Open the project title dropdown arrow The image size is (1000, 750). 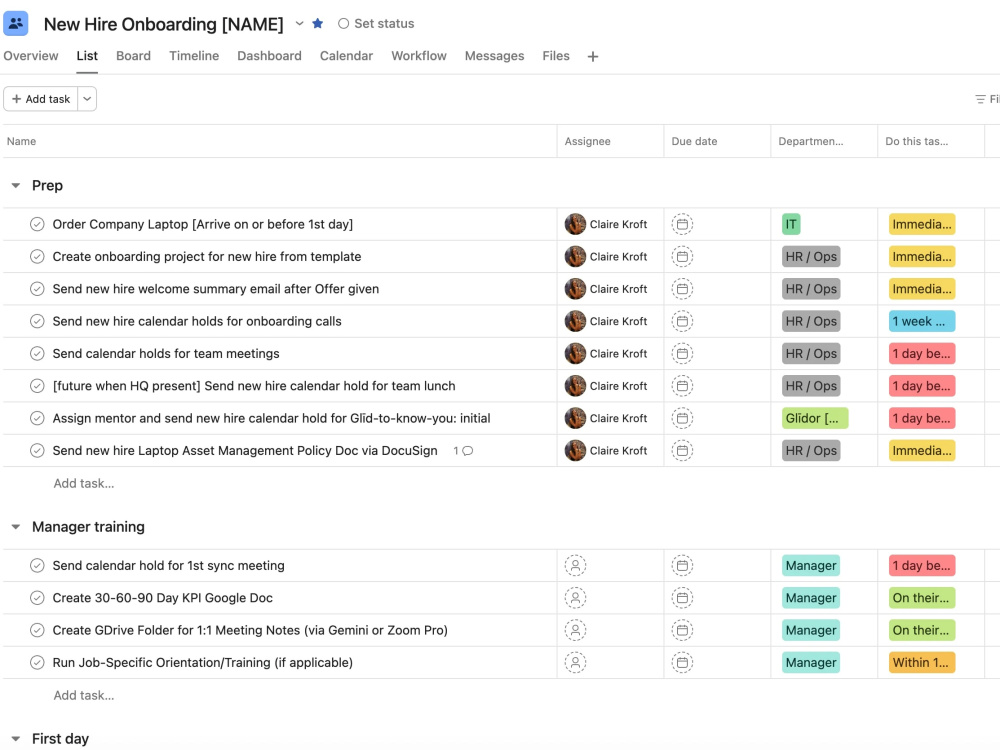299,24
